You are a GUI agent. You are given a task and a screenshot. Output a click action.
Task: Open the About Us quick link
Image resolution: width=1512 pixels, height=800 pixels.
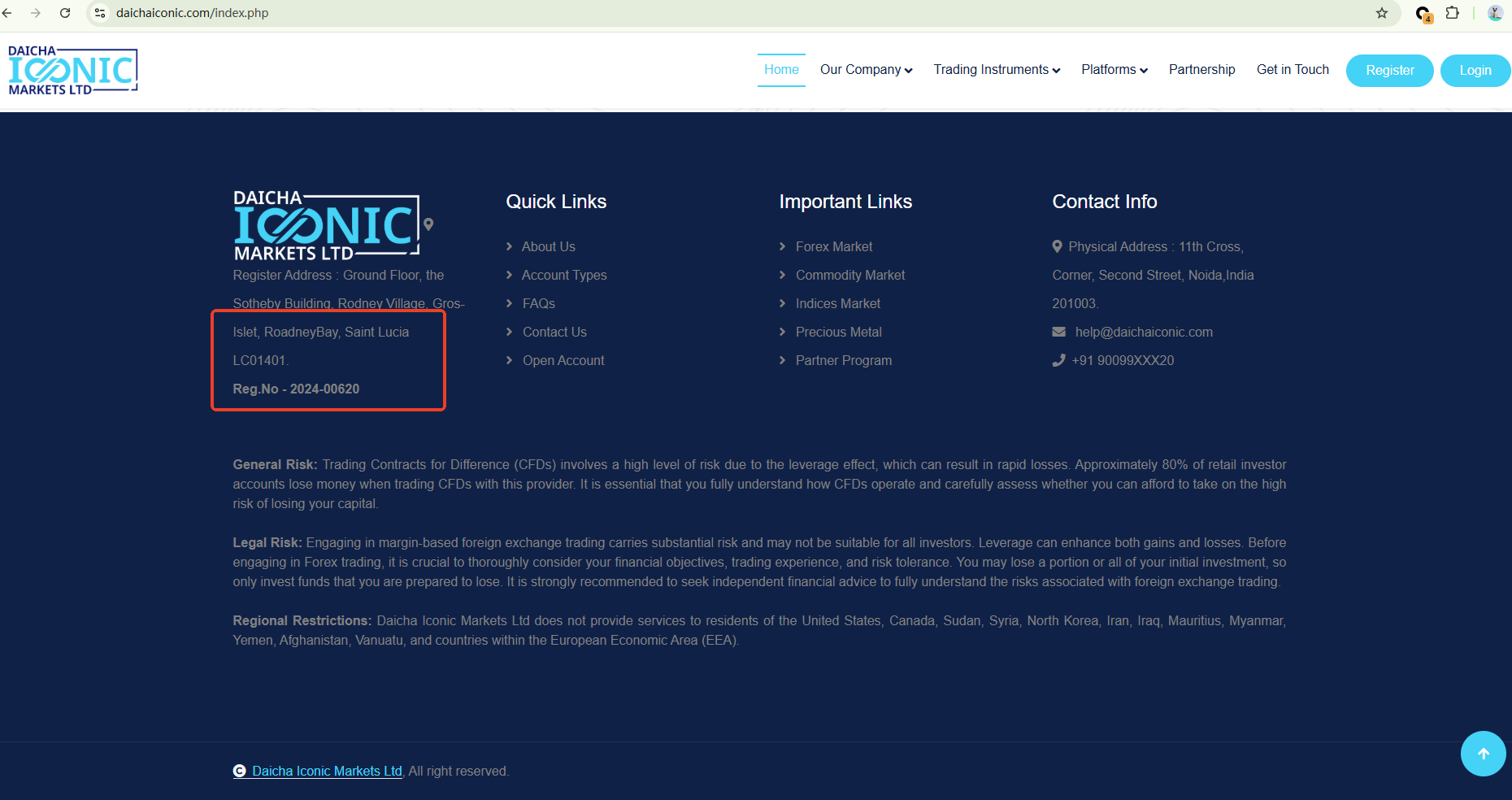pos(549,246)
